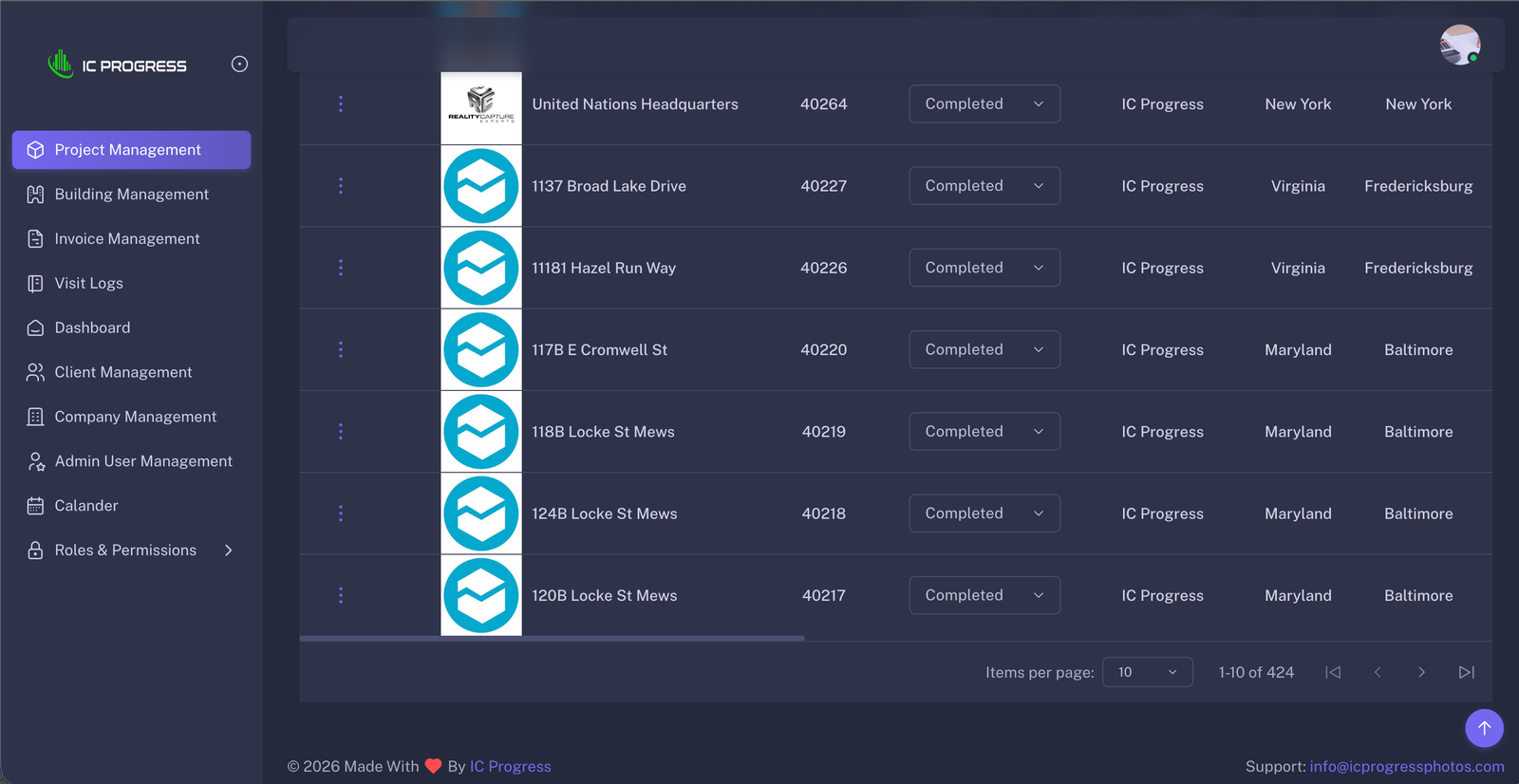Go to the first page
Screen dimensions: 1519x784
tap(1333, 672)
